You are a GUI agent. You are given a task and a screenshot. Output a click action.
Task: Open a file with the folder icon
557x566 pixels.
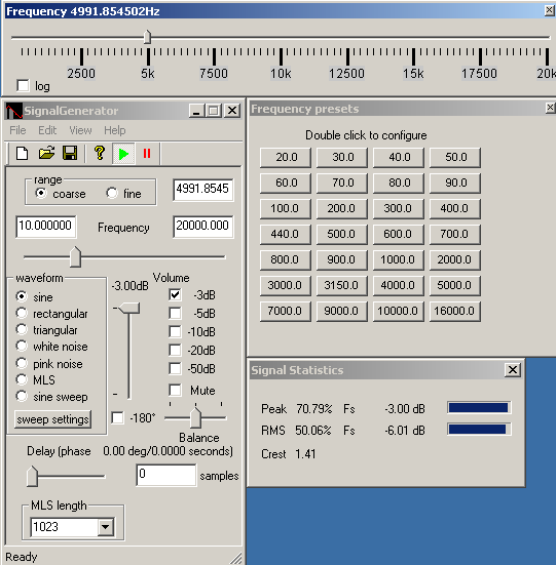46,153
